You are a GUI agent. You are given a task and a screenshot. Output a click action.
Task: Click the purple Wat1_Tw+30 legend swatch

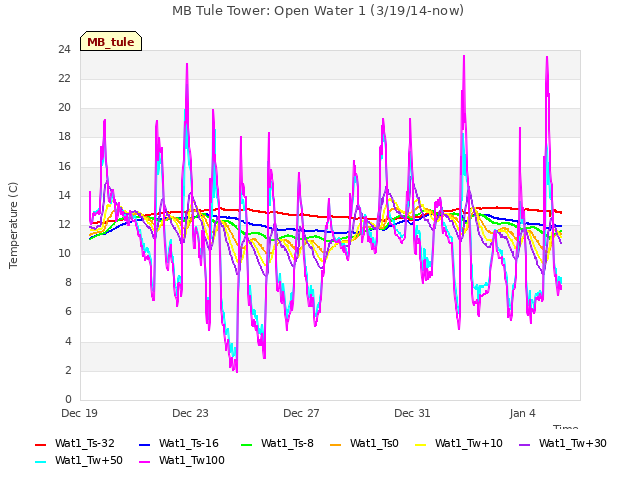[x=524, y=444]
